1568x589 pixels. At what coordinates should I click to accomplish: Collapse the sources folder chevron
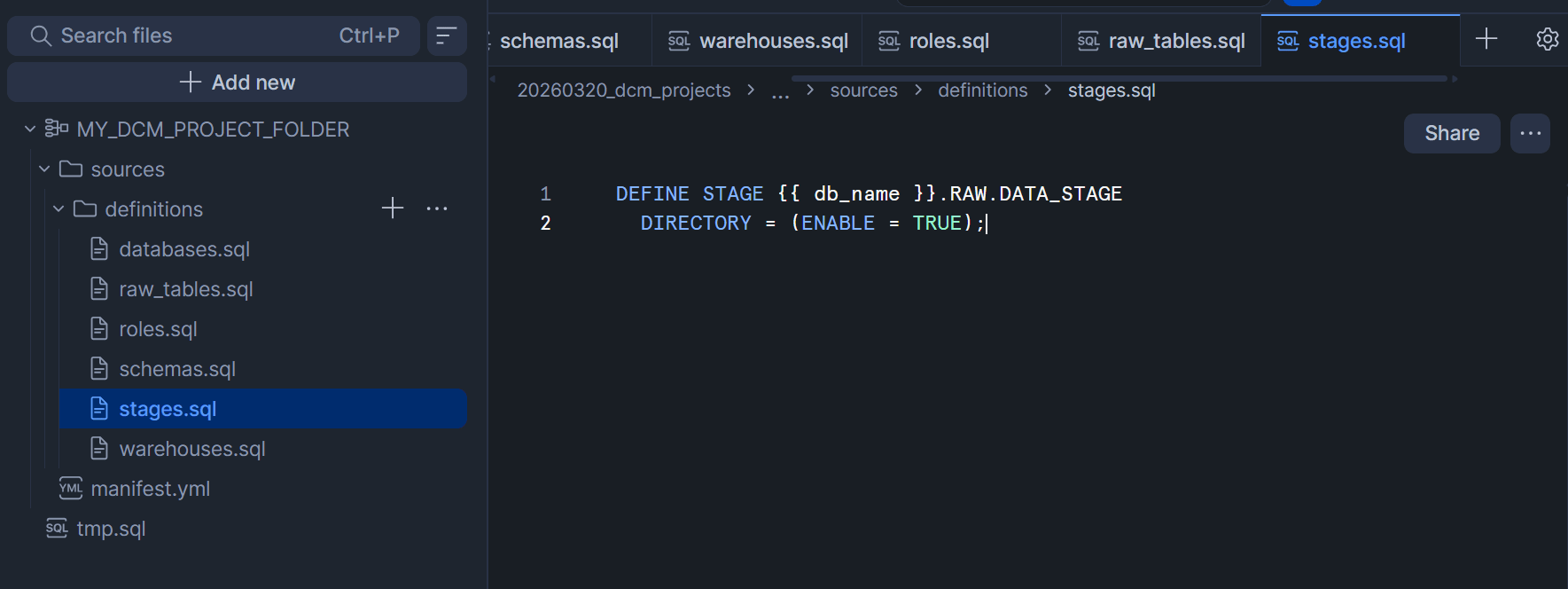tap(44, 169)
